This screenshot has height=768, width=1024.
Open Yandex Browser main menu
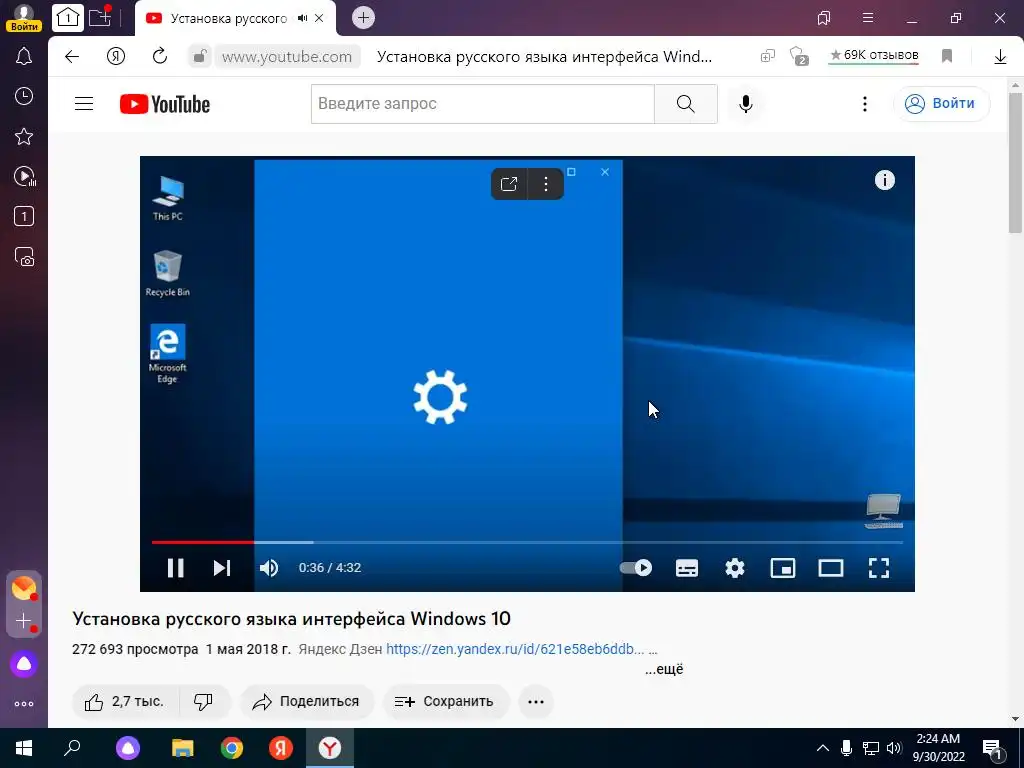click(868, 18)
